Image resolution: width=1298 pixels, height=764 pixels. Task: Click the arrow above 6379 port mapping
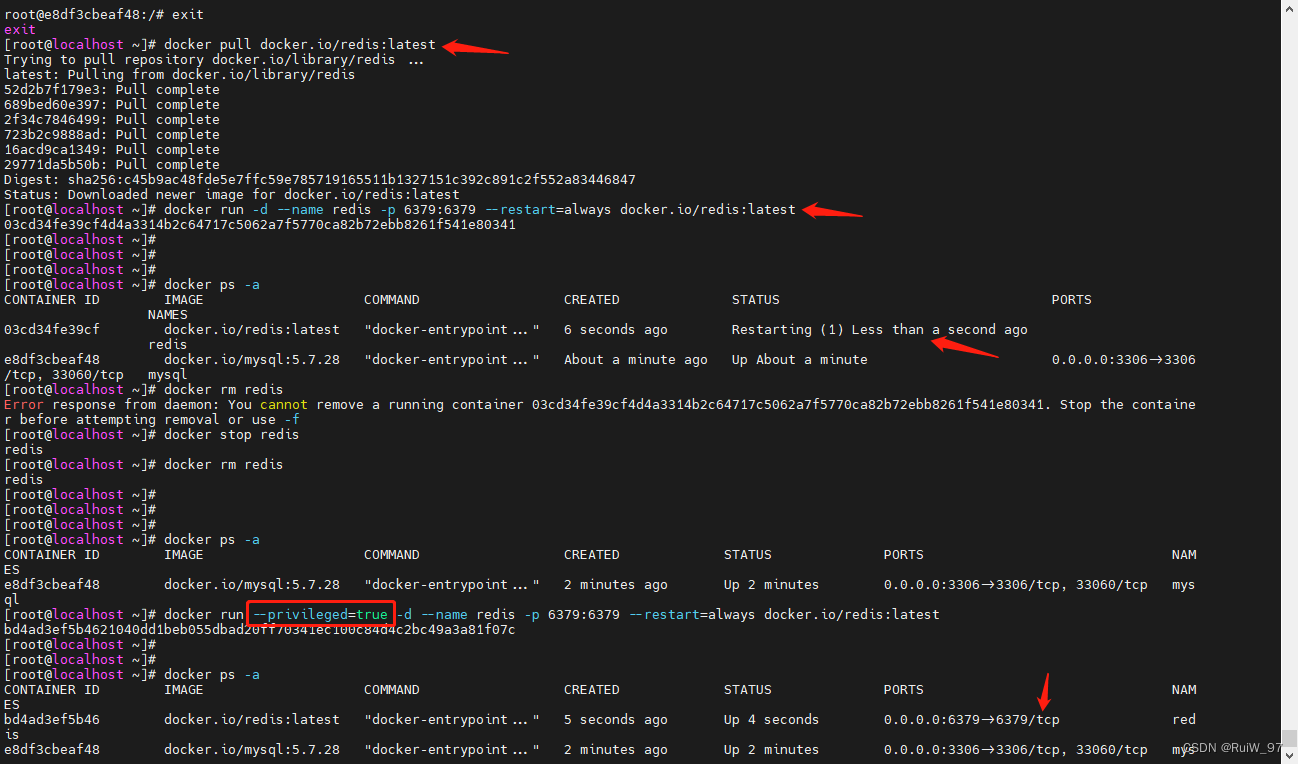click(1044, 690)
